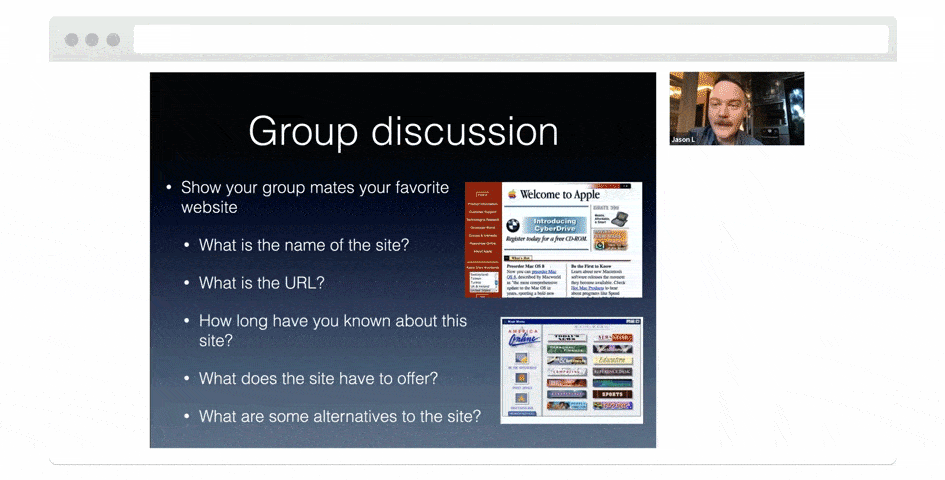Click the 'What is the name of the site?' bullet
This screenshot has height=480, width=945.
coord(304,245)
